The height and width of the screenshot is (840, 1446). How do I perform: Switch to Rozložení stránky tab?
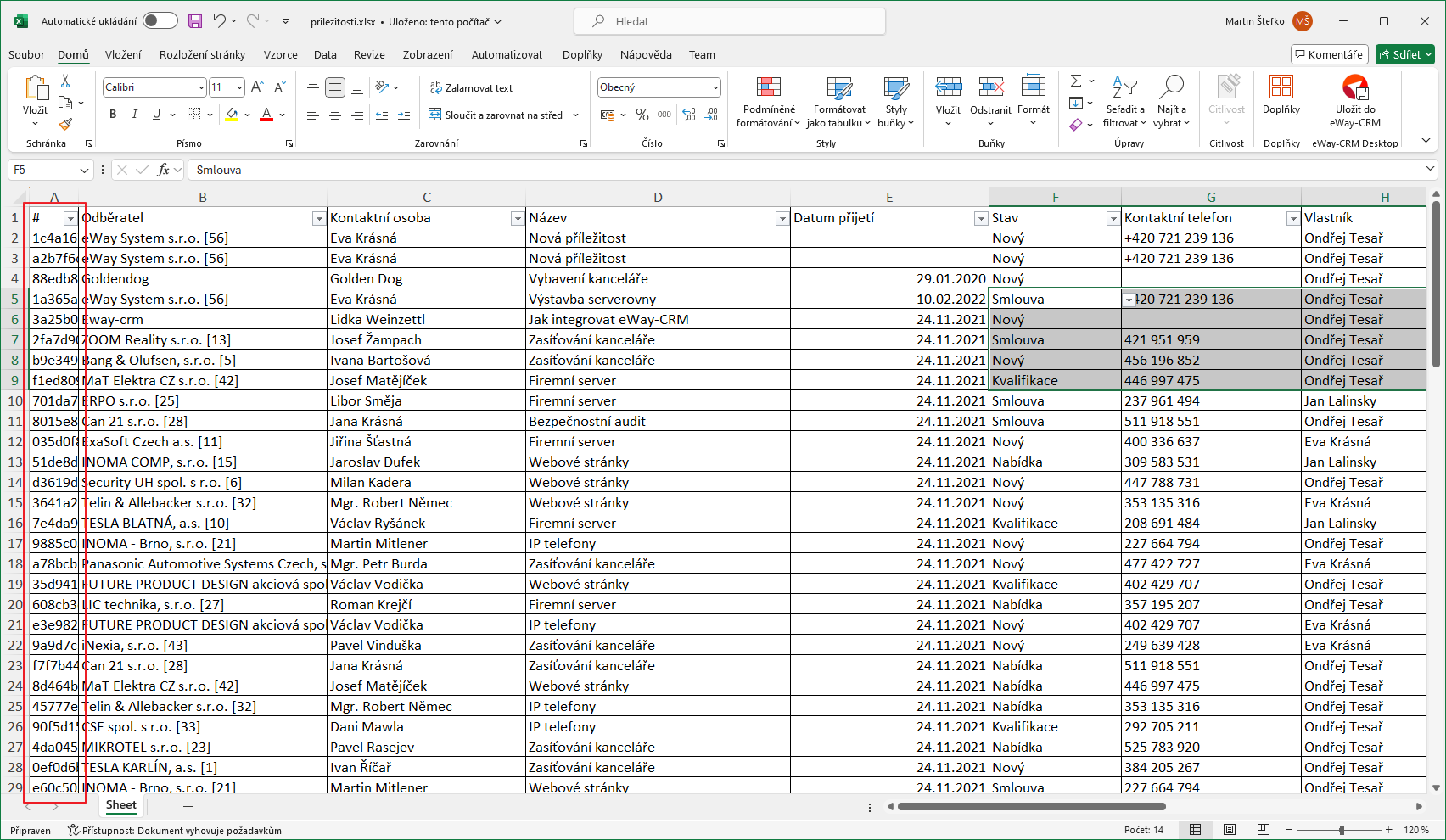(x=202, y=54)
